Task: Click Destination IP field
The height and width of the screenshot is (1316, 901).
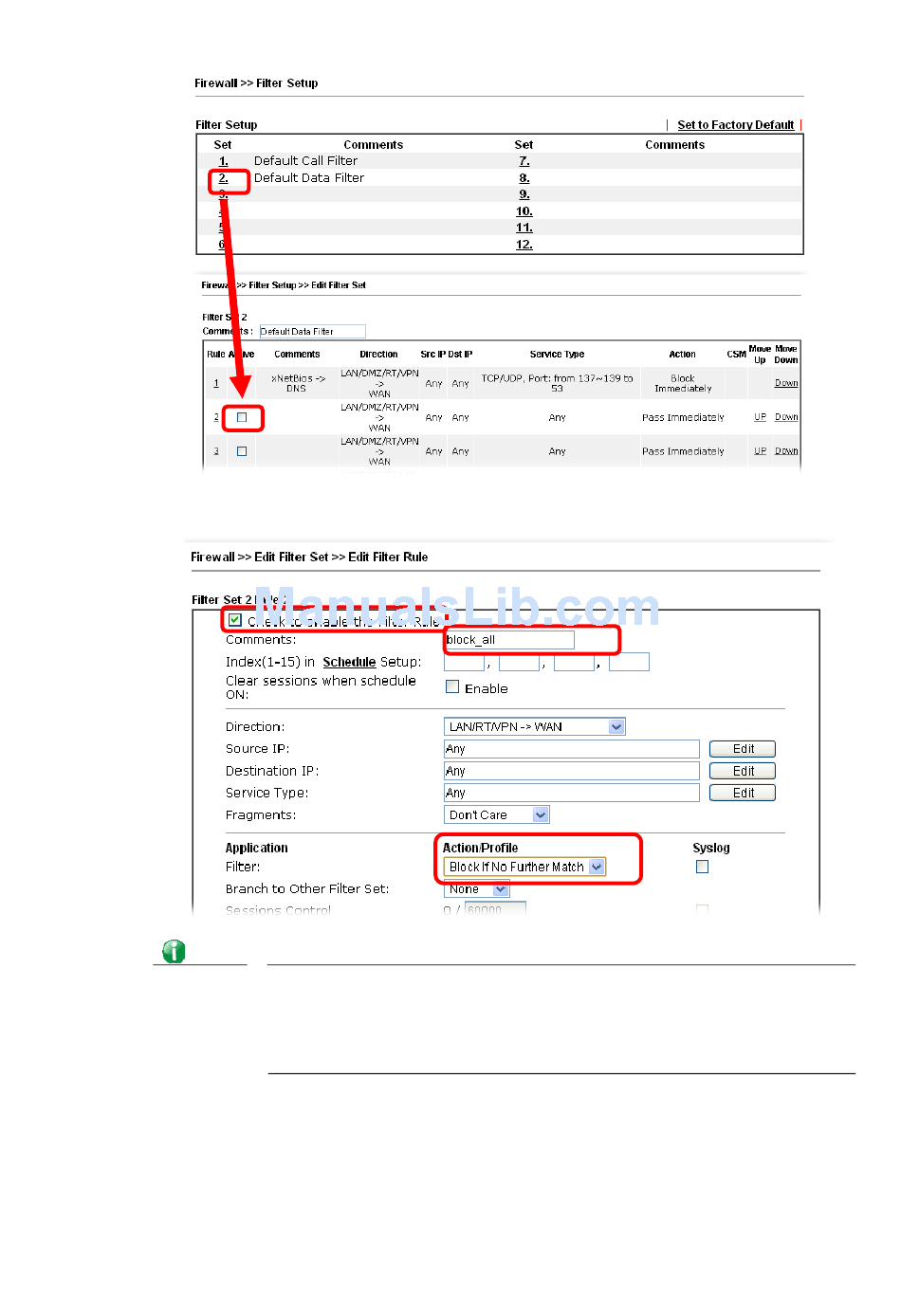Action: [x=572, y=771]
